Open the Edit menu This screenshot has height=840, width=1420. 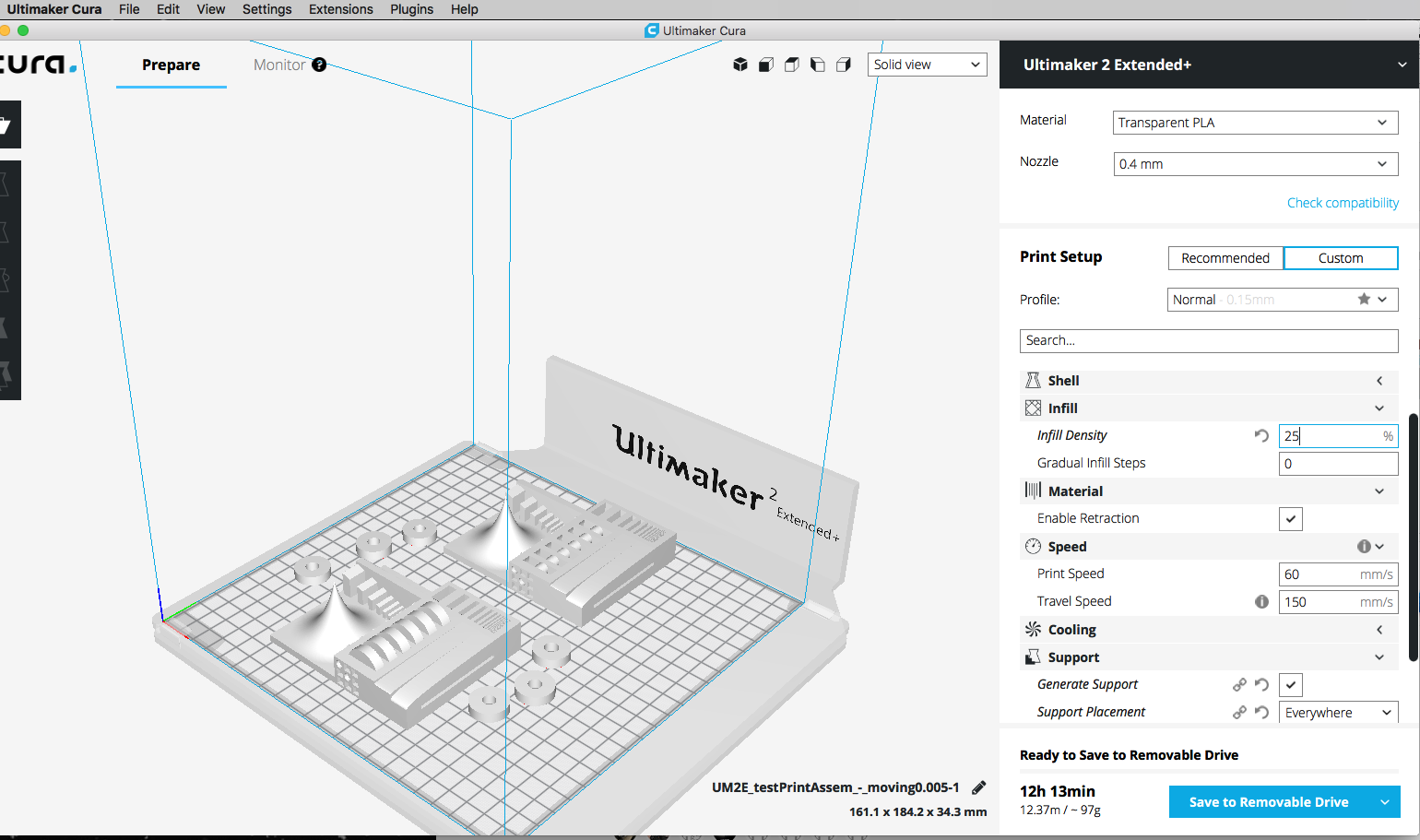tap(168, 9)
